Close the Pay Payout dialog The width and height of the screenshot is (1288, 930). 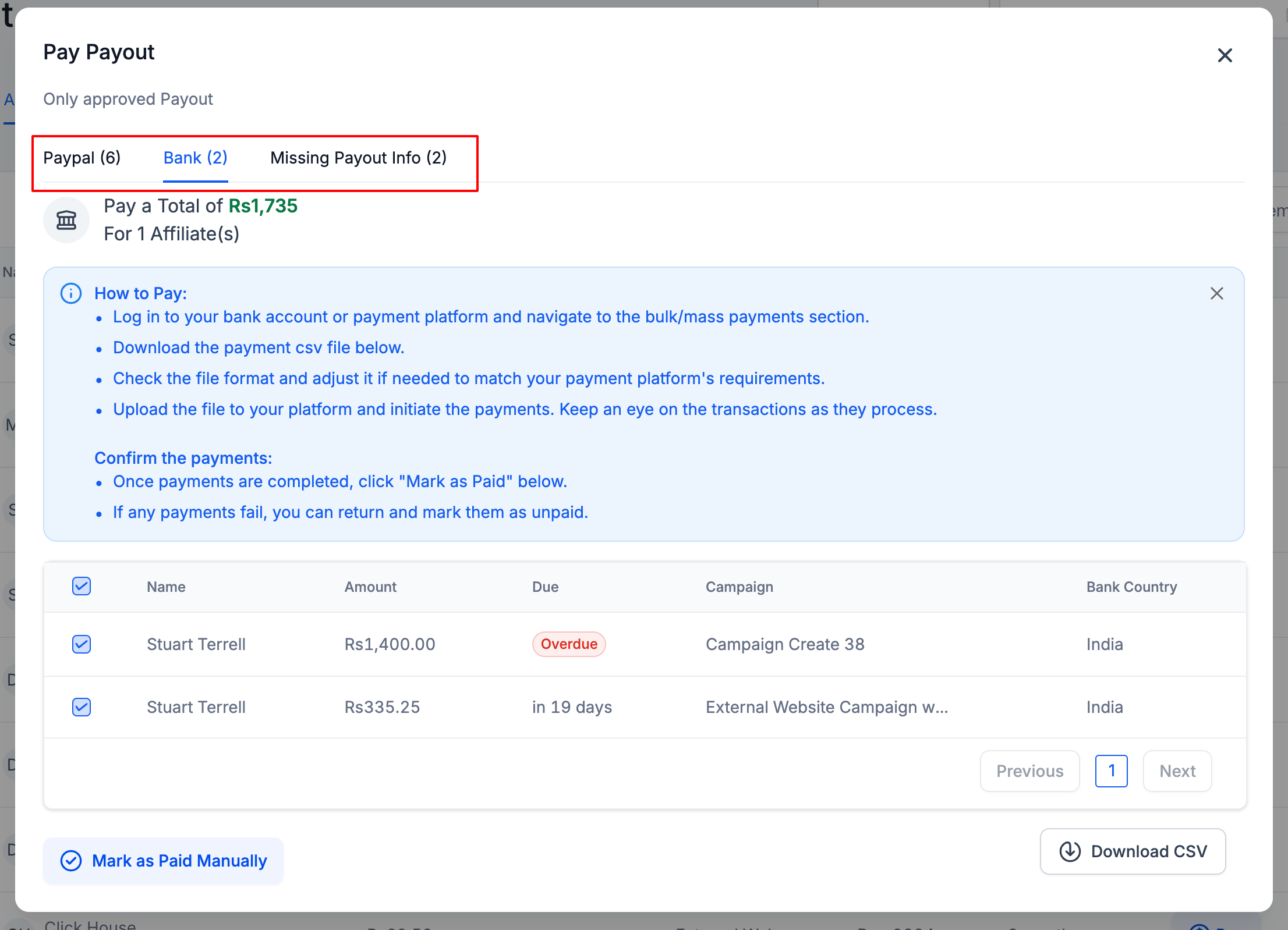click(x=1225, y=55)
